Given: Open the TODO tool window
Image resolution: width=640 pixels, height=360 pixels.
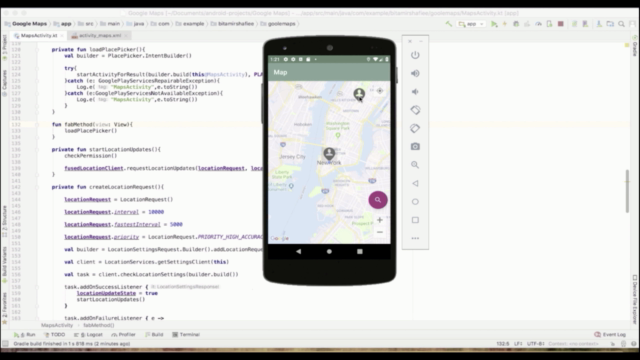Looking at the screenshot, I should click(55, 335).
